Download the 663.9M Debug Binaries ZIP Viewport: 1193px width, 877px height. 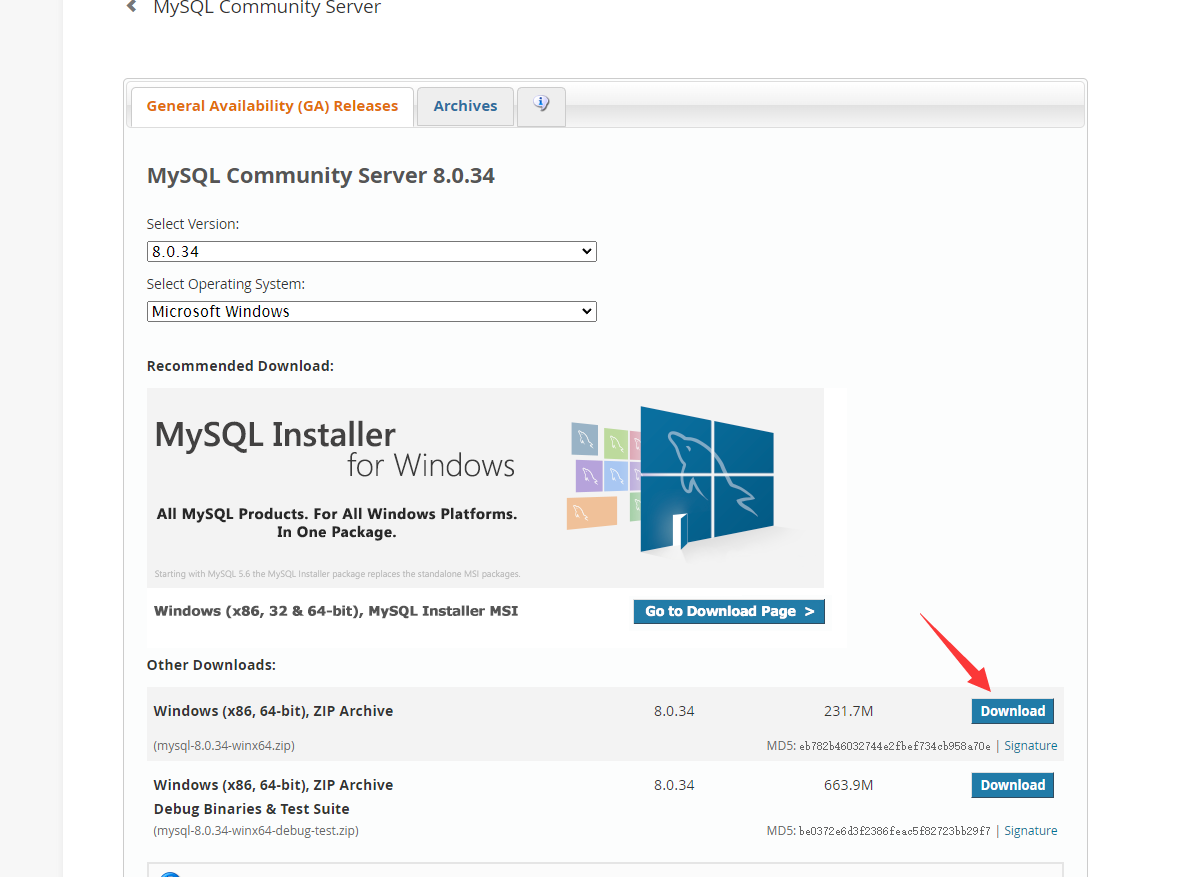[x=1013, y=785]
